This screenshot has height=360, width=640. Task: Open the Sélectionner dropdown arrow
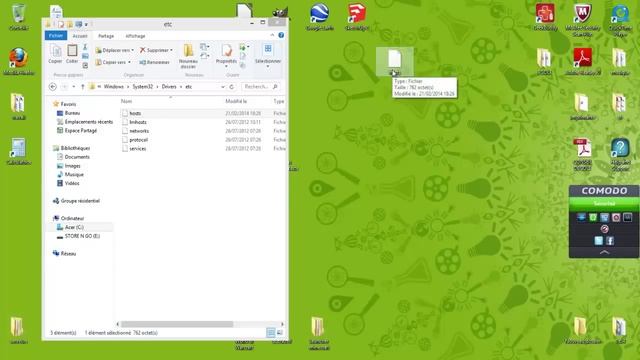coord(268,67)
